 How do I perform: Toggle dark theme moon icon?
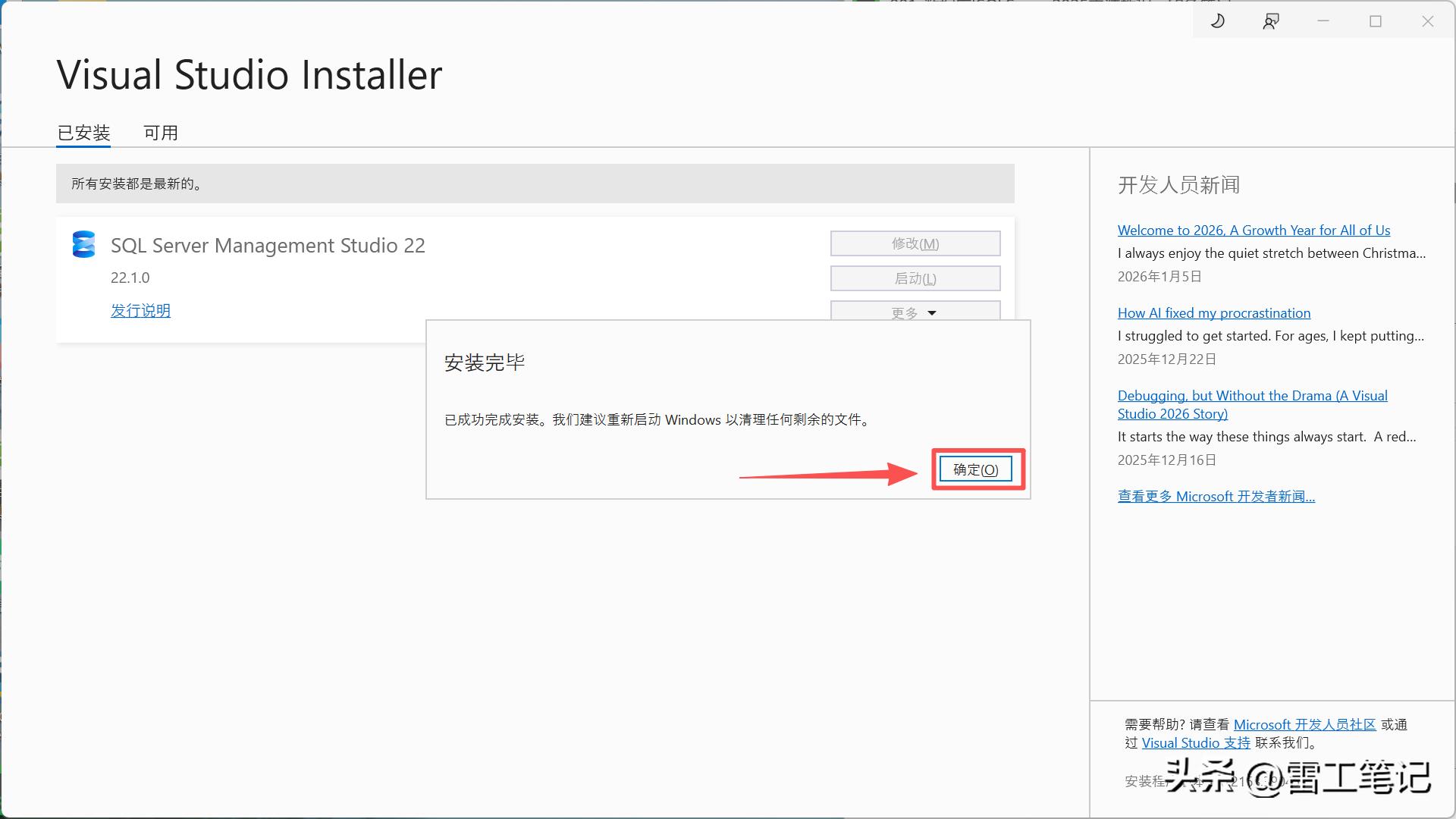[1218, 21]
